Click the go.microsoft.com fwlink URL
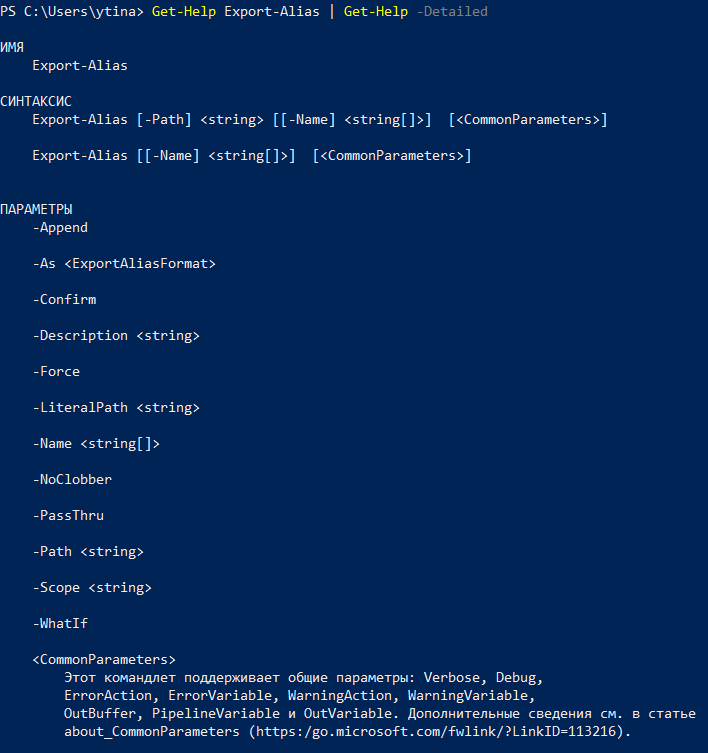Viewport: 708px width, 753px height. pos(436,731)
